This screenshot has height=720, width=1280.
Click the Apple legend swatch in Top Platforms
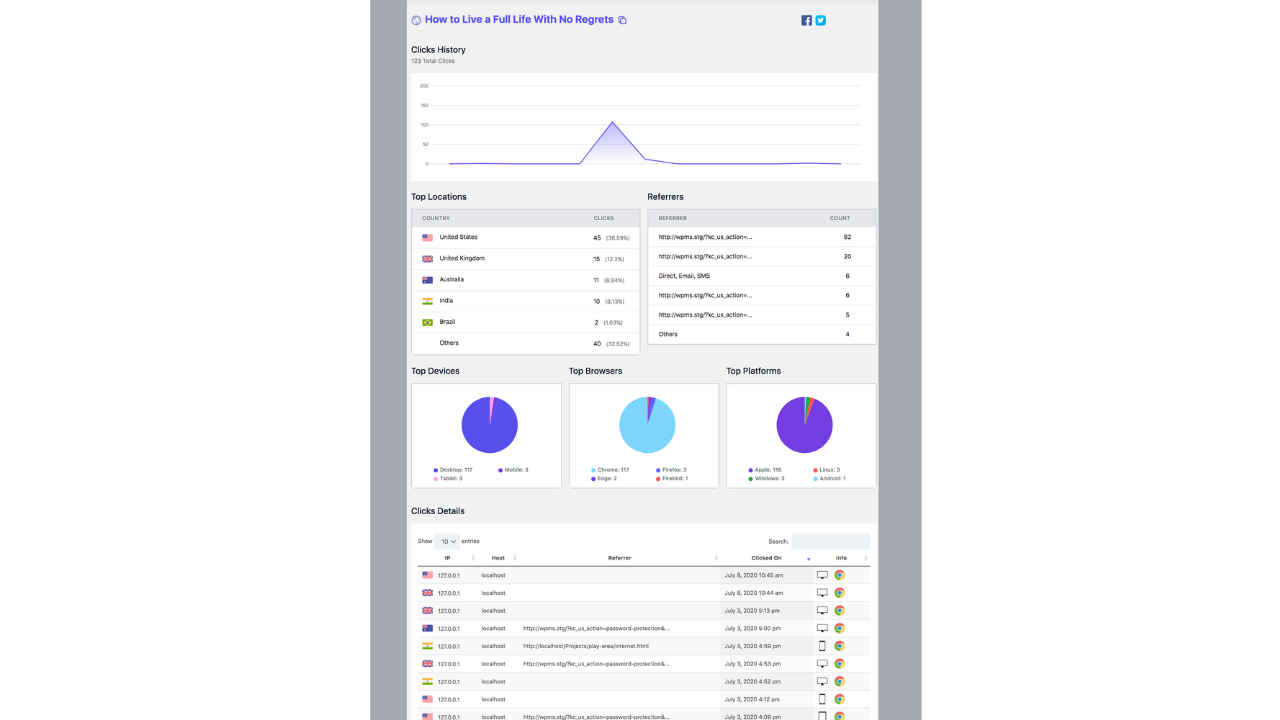(751, 470)
